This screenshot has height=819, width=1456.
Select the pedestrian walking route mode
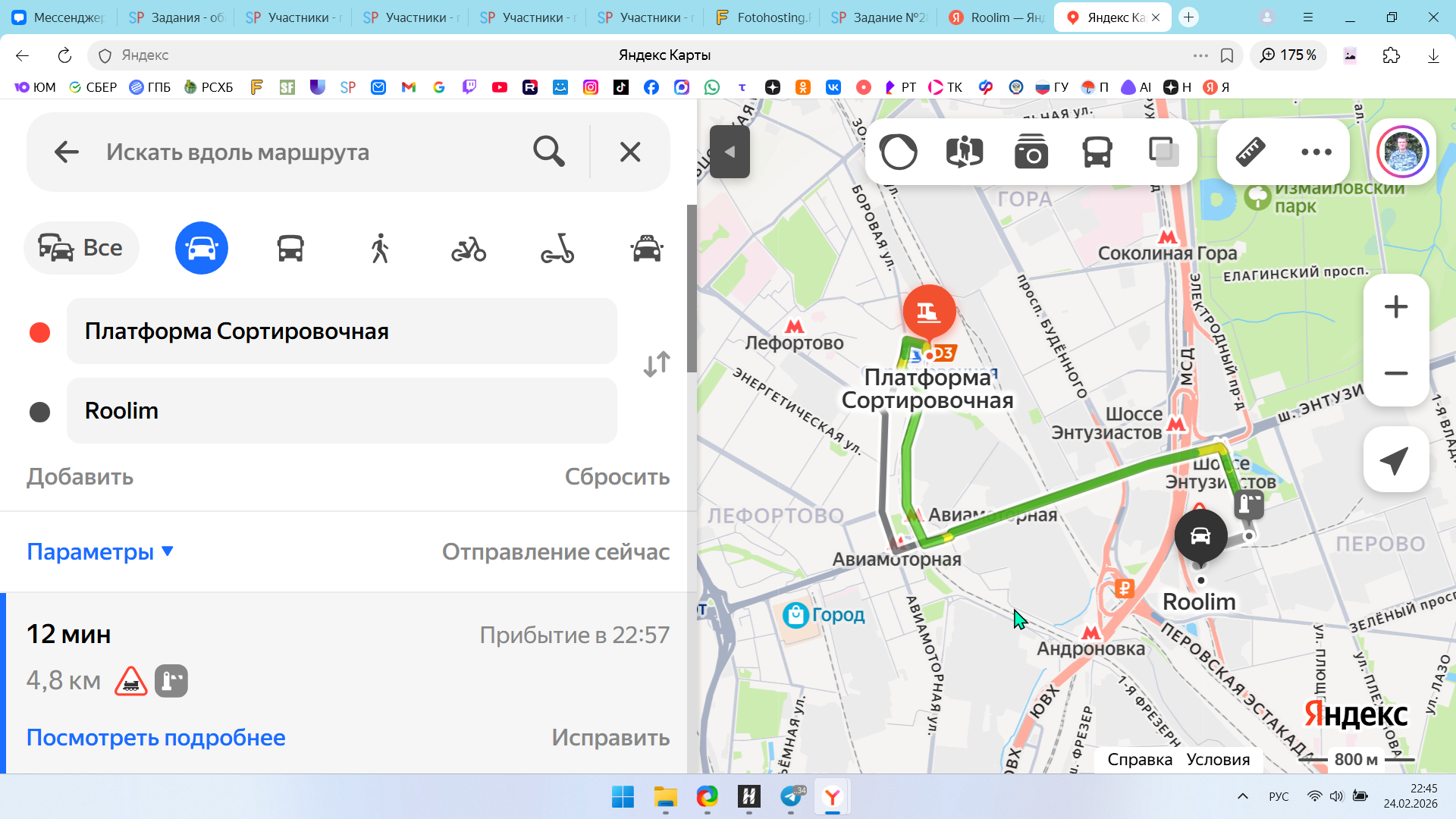[x=380, y=248]
